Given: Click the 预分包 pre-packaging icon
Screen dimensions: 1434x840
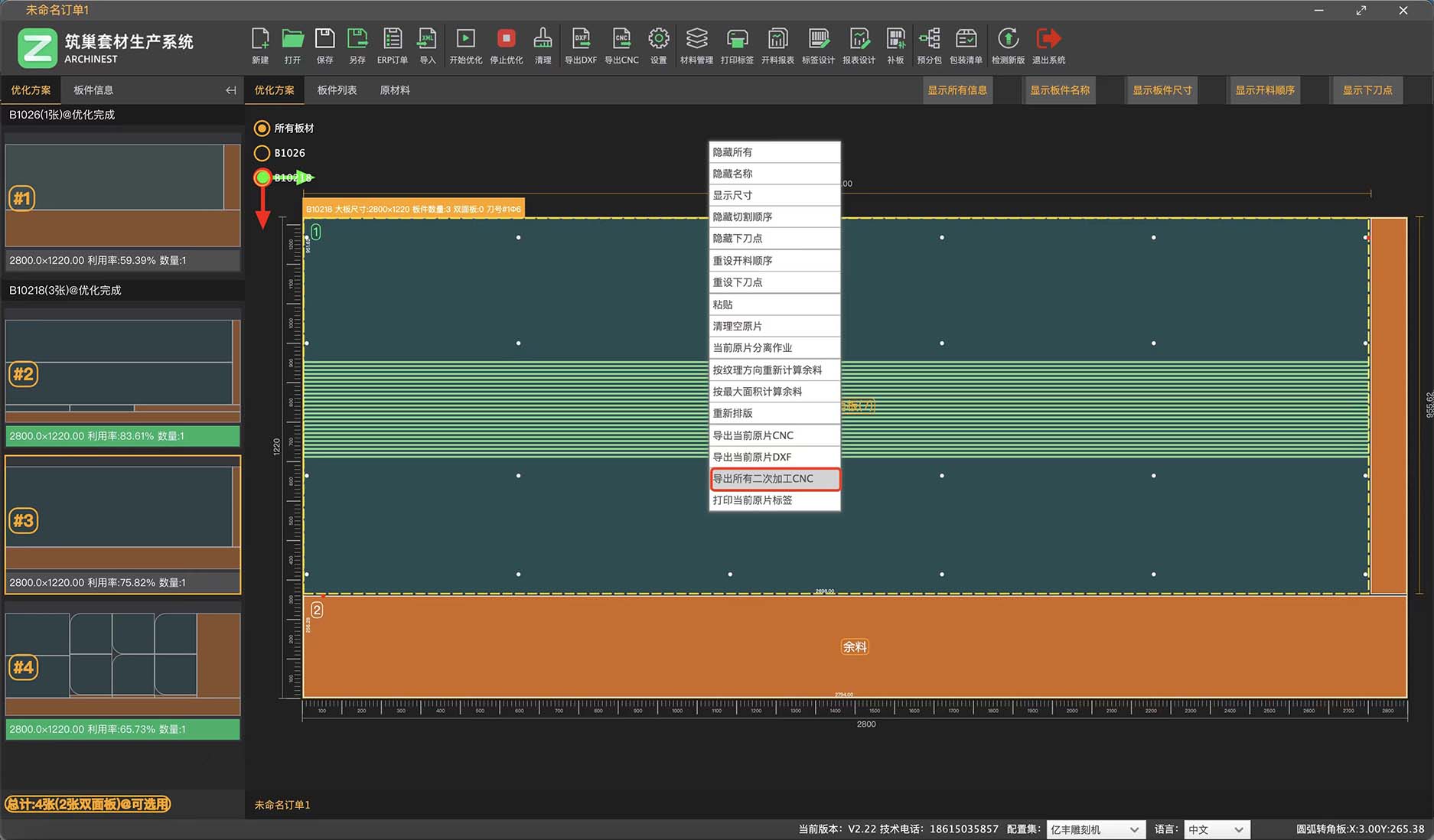Looking at the screenshot, I should [x=929, y=45].
